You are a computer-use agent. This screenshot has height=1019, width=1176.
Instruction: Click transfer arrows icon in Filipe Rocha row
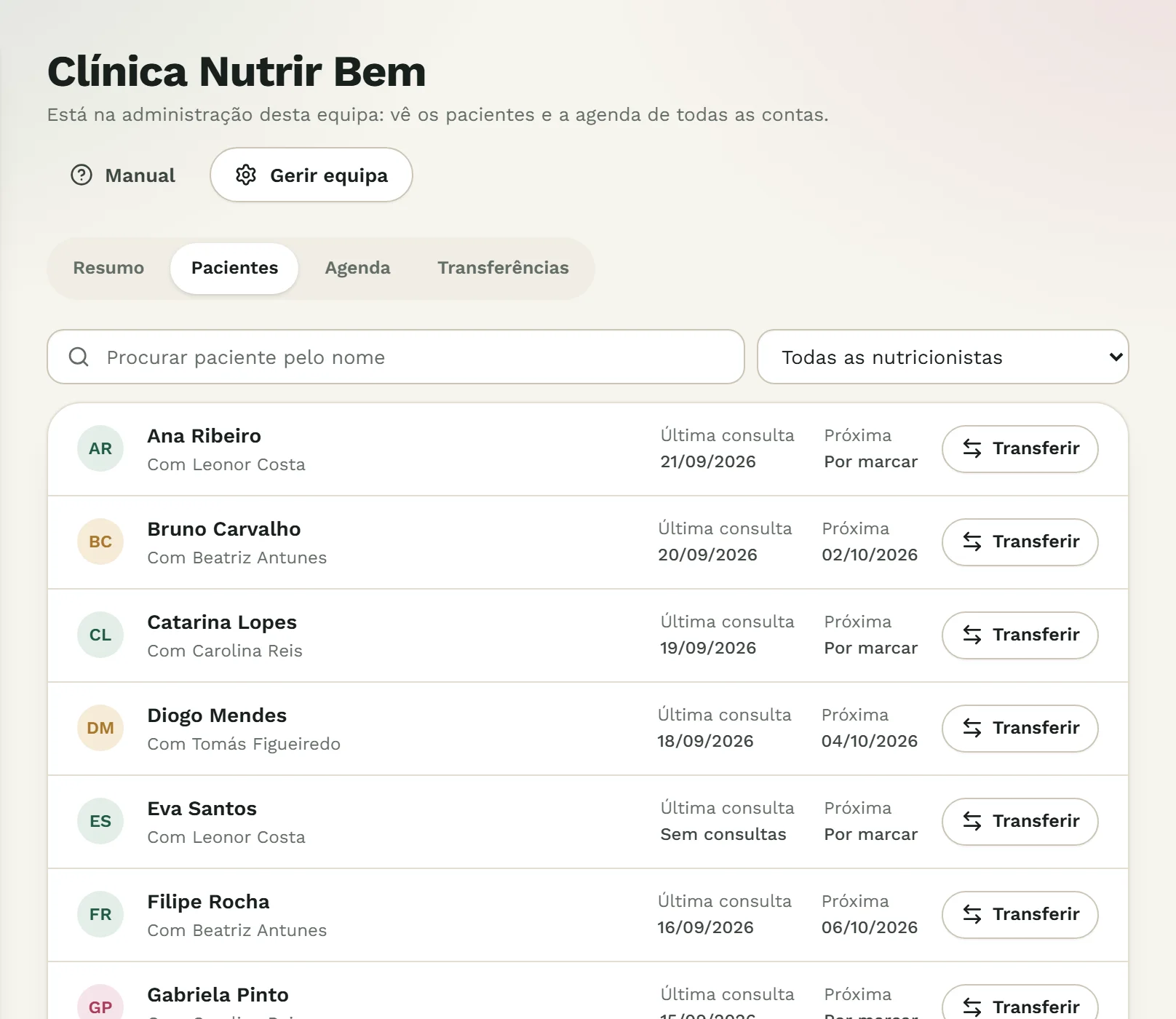[x=972, y=914]
